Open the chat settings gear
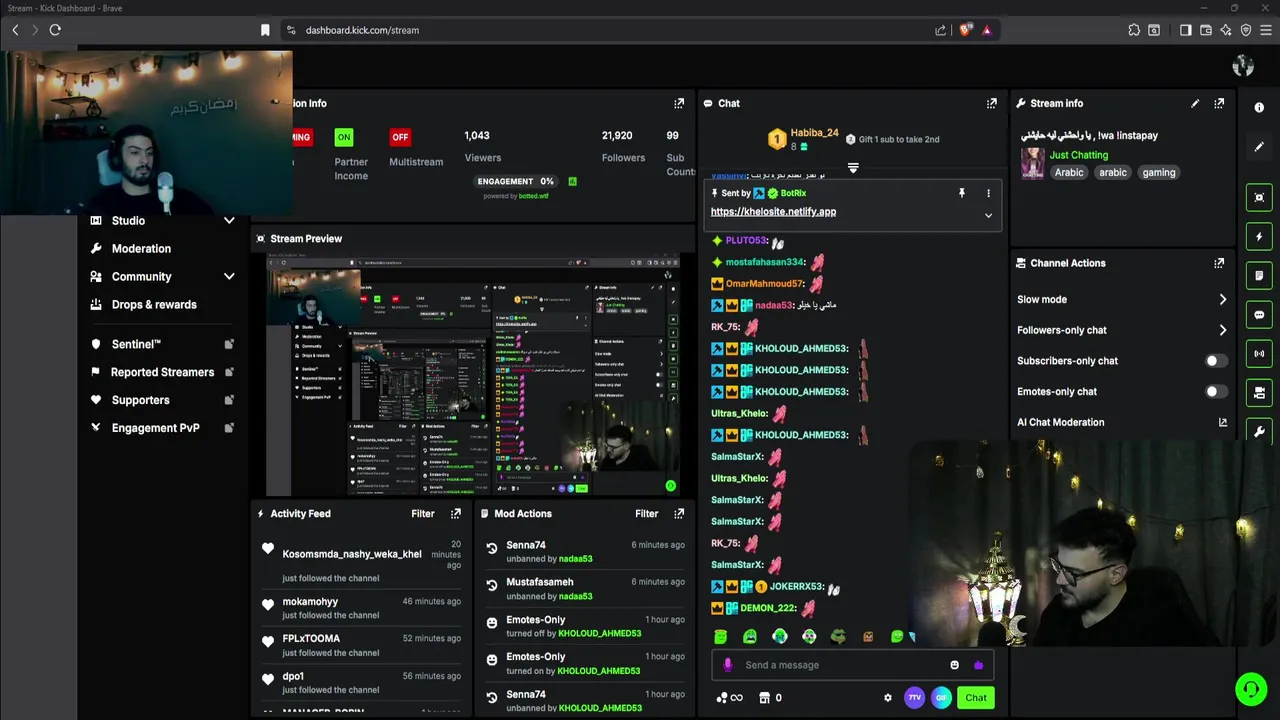Screen dimensions: 1280x720 [x=887, y=698]
